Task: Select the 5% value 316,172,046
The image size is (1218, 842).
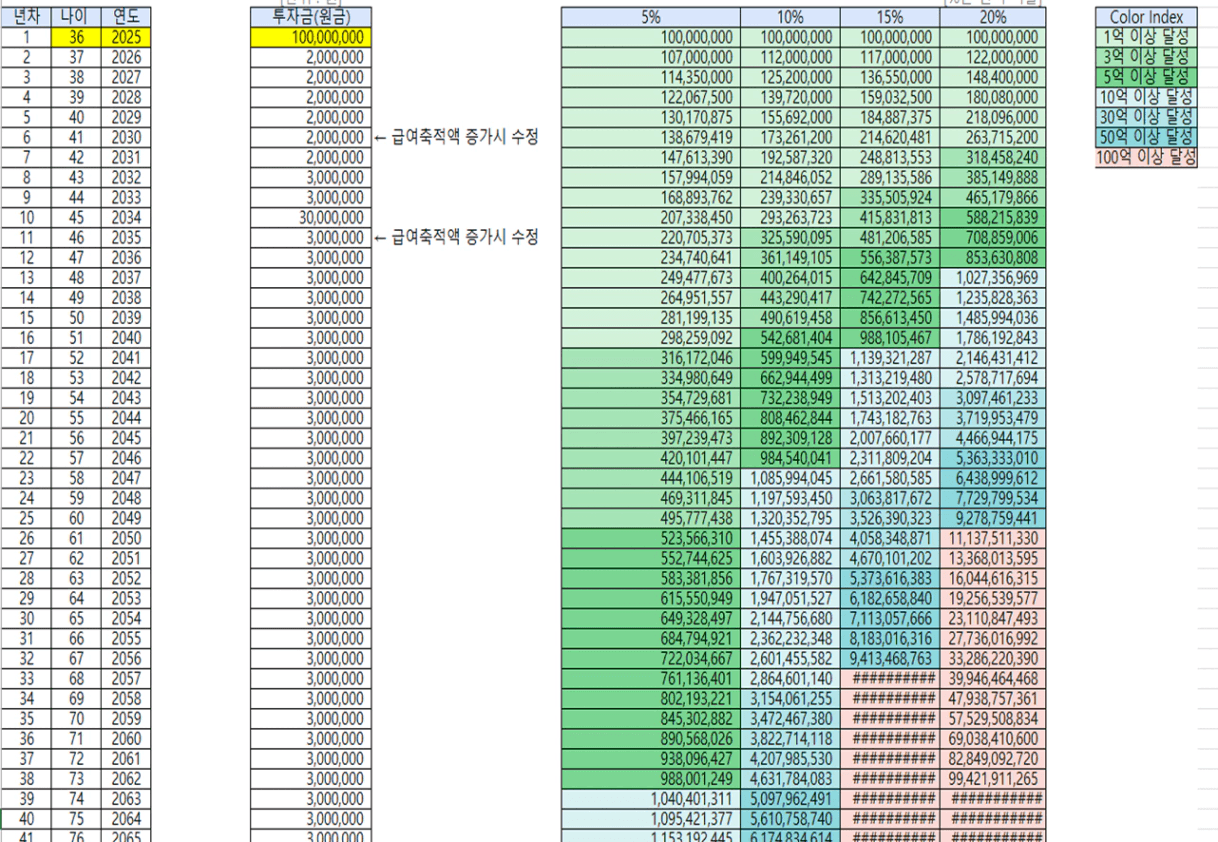Action: coord(650,357)
